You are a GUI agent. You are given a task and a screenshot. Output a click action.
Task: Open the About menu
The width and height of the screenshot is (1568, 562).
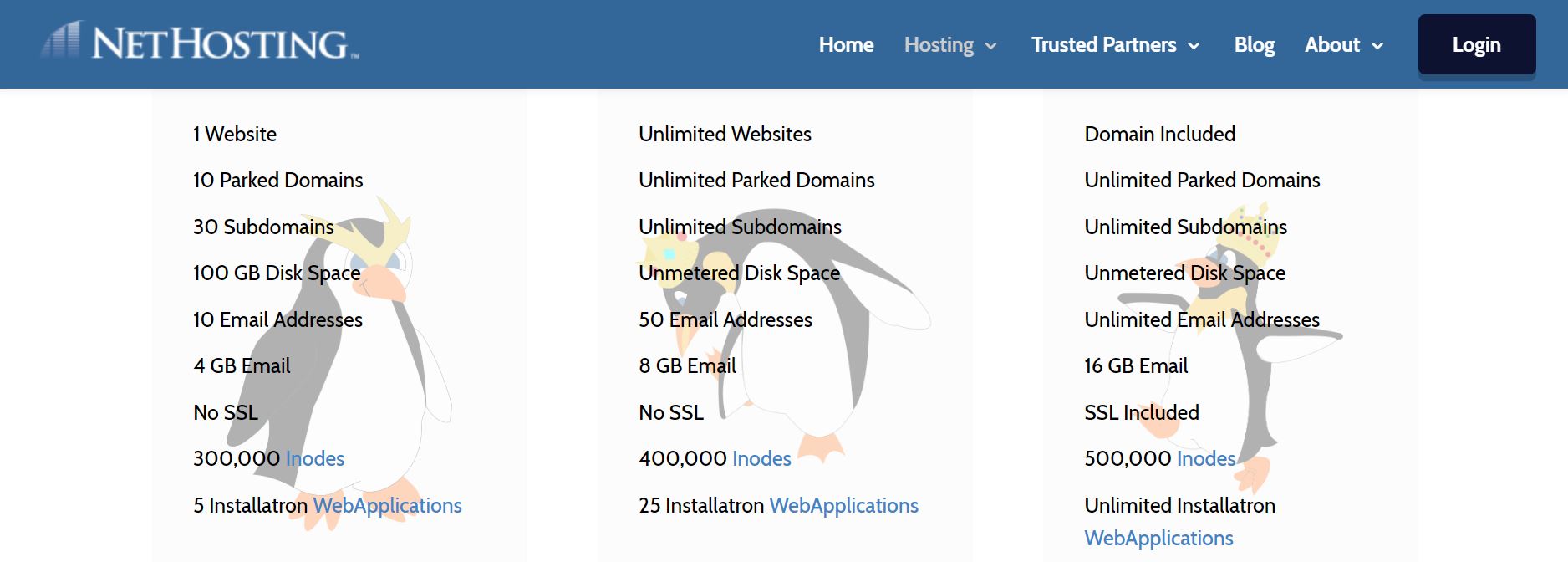[1332, 45]
